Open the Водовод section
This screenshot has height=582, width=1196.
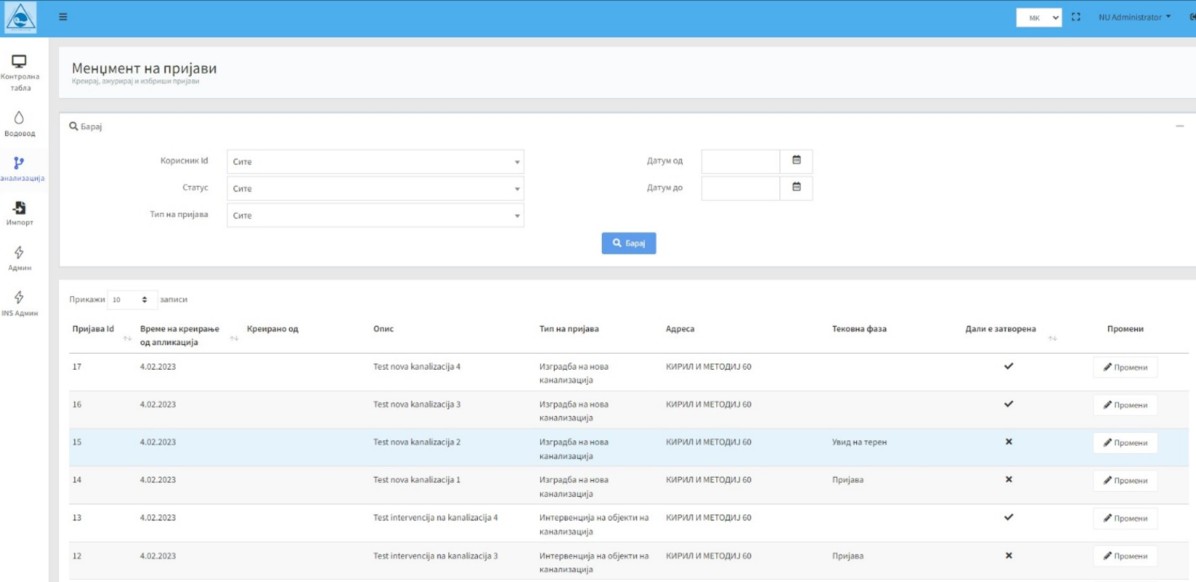click(x=20, y=125)
